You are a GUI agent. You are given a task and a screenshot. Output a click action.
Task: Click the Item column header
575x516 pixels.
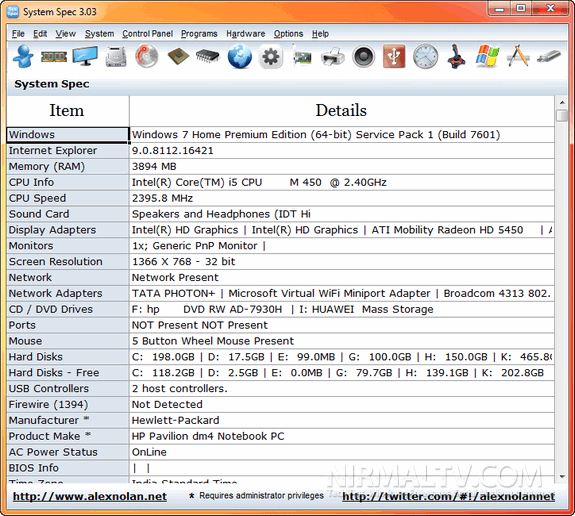coord(67,111)
